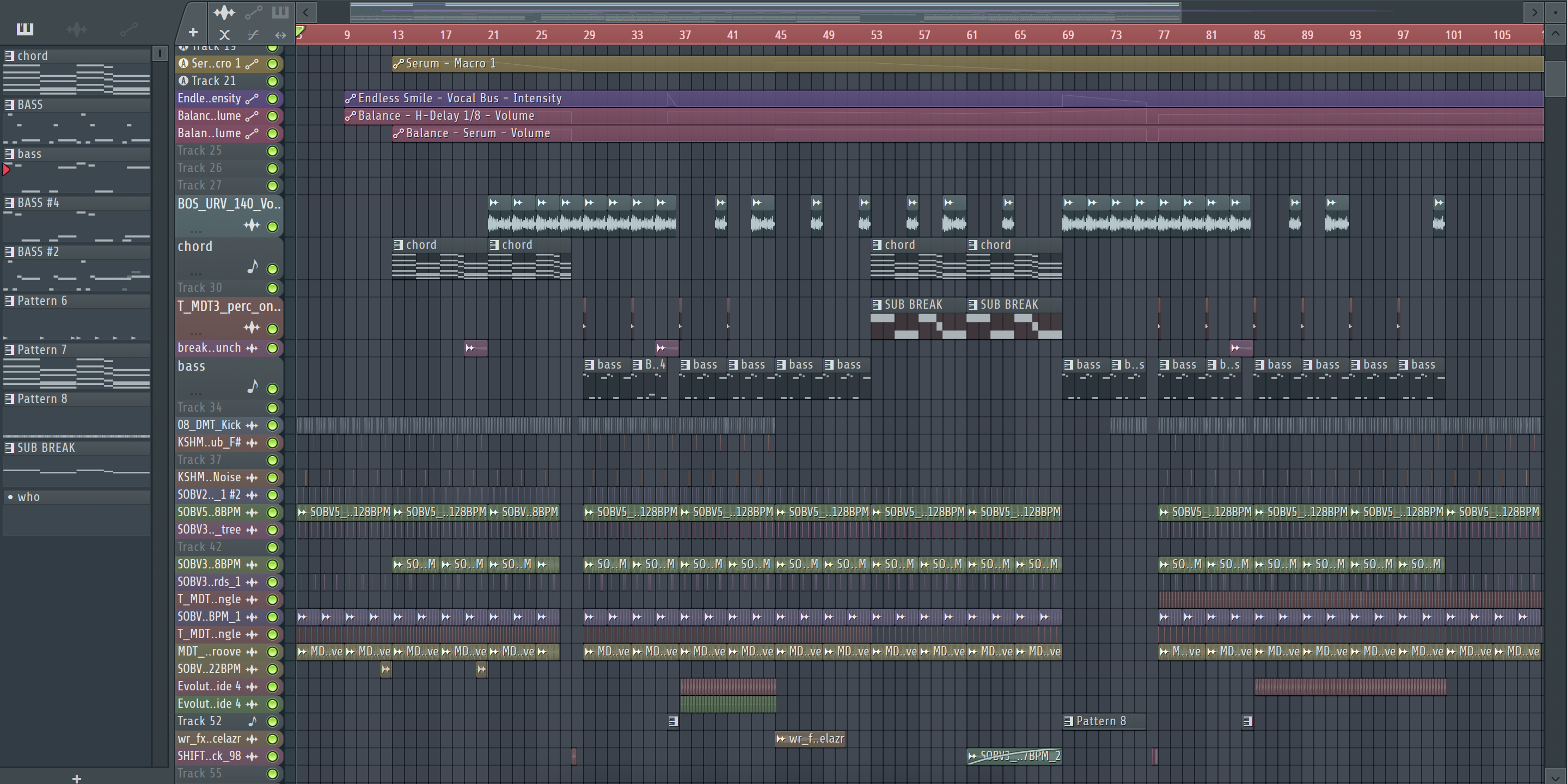This screenshot has height=784, width=1567.
Task: Mute the KSHM..Noise track
Action: click(273, 477)
